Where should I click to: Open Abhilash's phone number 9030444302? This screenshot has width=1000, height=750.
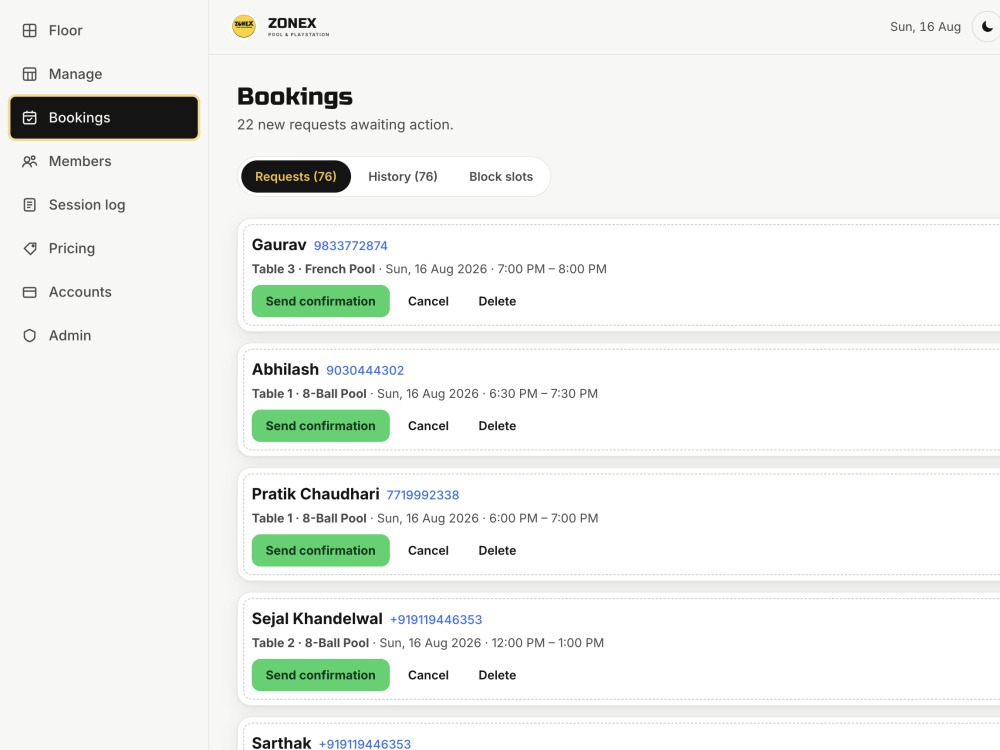[365, 371]
